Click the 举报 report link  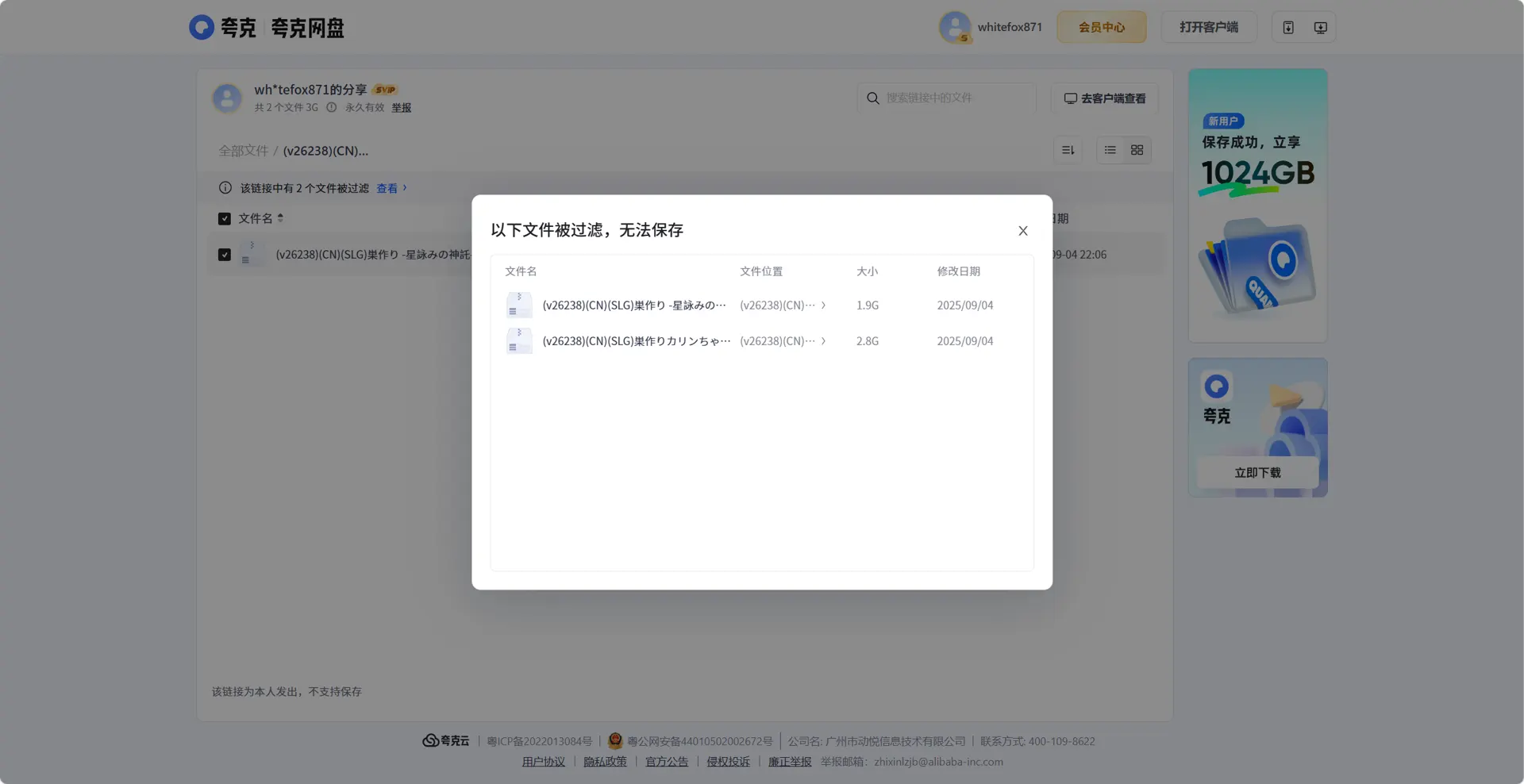tap(402, 108)
